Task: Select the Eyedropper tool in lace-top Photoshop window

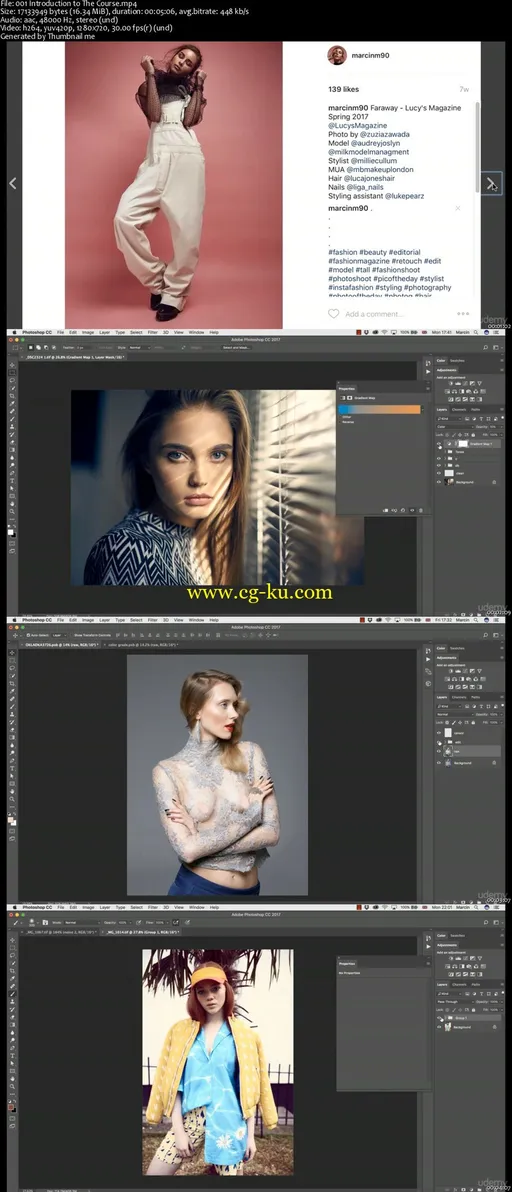Action: pyautogui.click(x=12, y=691)
